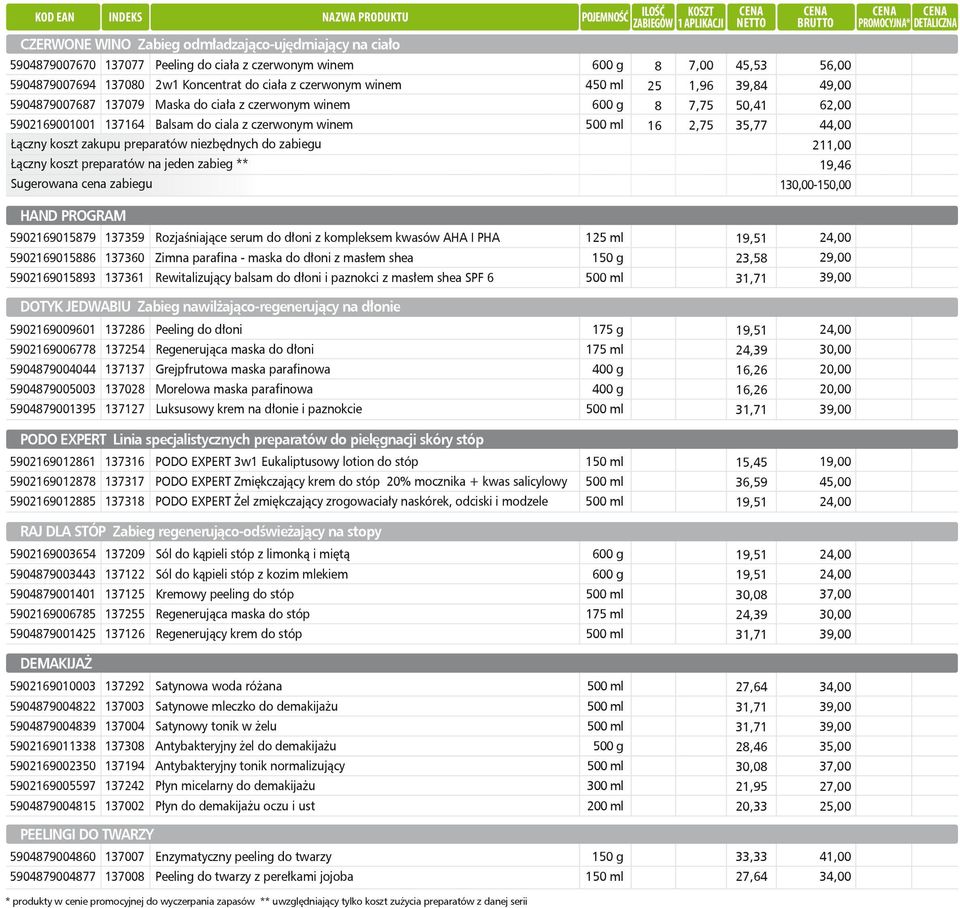Screen dimensions: 960x908
Task: Click application cost 7,75 for Maska do ciała
Action: tap(700, 105)
